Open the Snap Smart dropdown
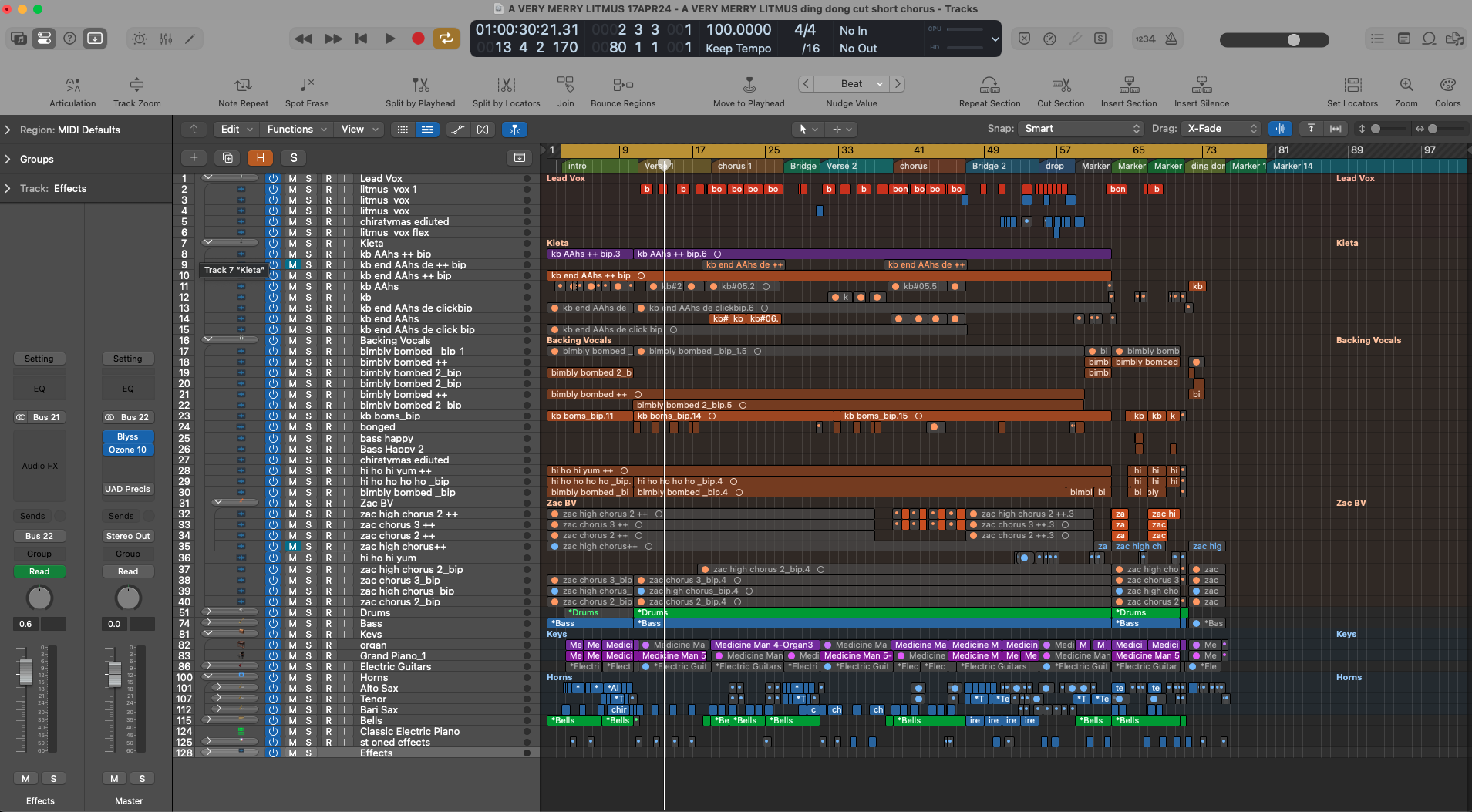 tap(1081, 129)
